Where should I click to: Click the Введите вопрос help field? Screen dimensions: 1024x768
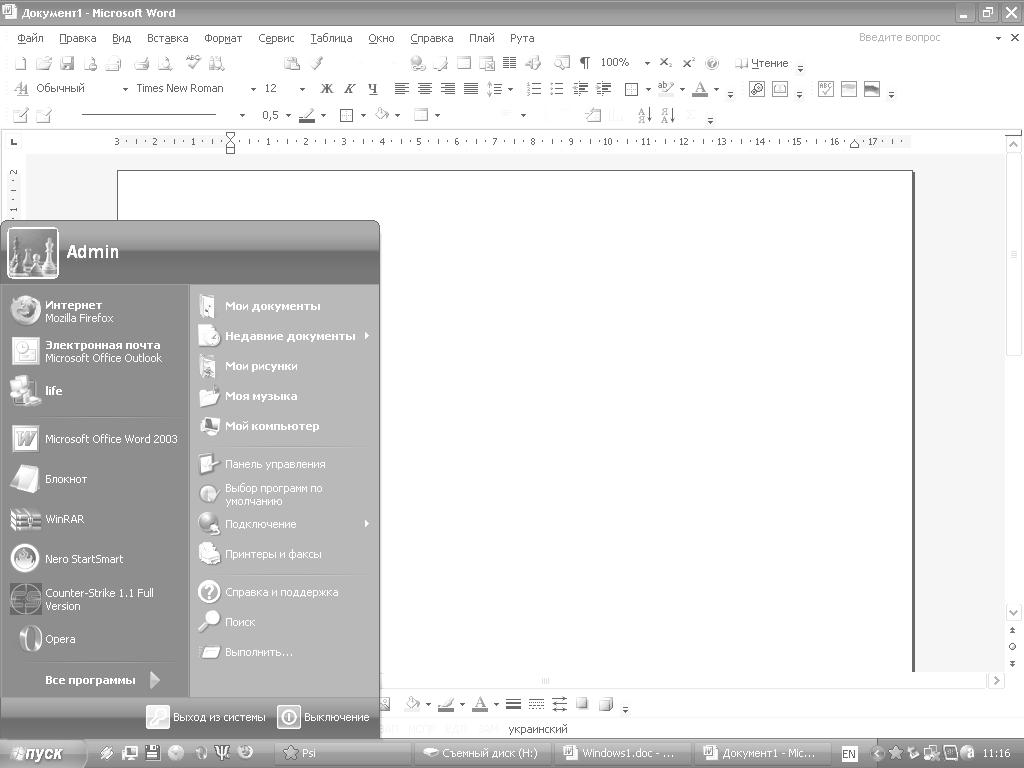924,38
